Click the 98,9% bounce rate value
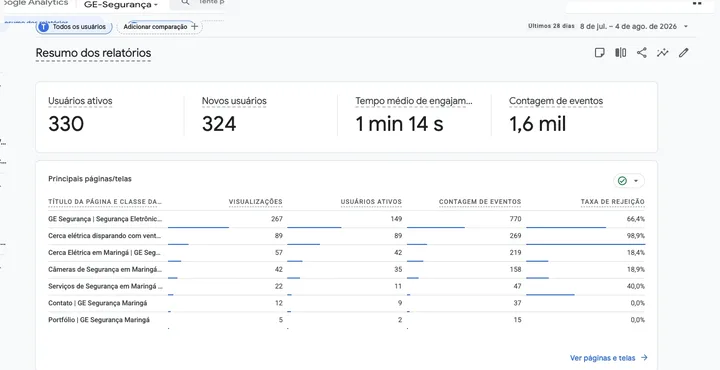Image resolution: width=720 pixels, height=370 pixels. pos(636,236)
